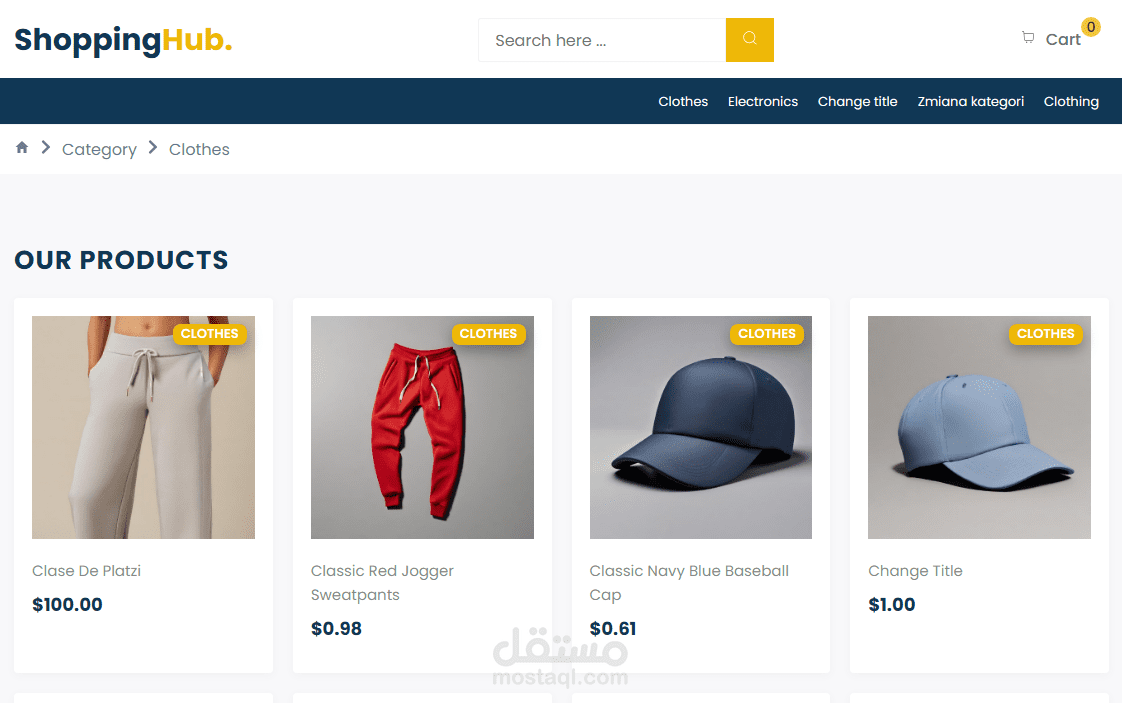The image size is (1122, 703).
Task: Click chevron between Category and Clothes
Action: (x=152, y=147)
